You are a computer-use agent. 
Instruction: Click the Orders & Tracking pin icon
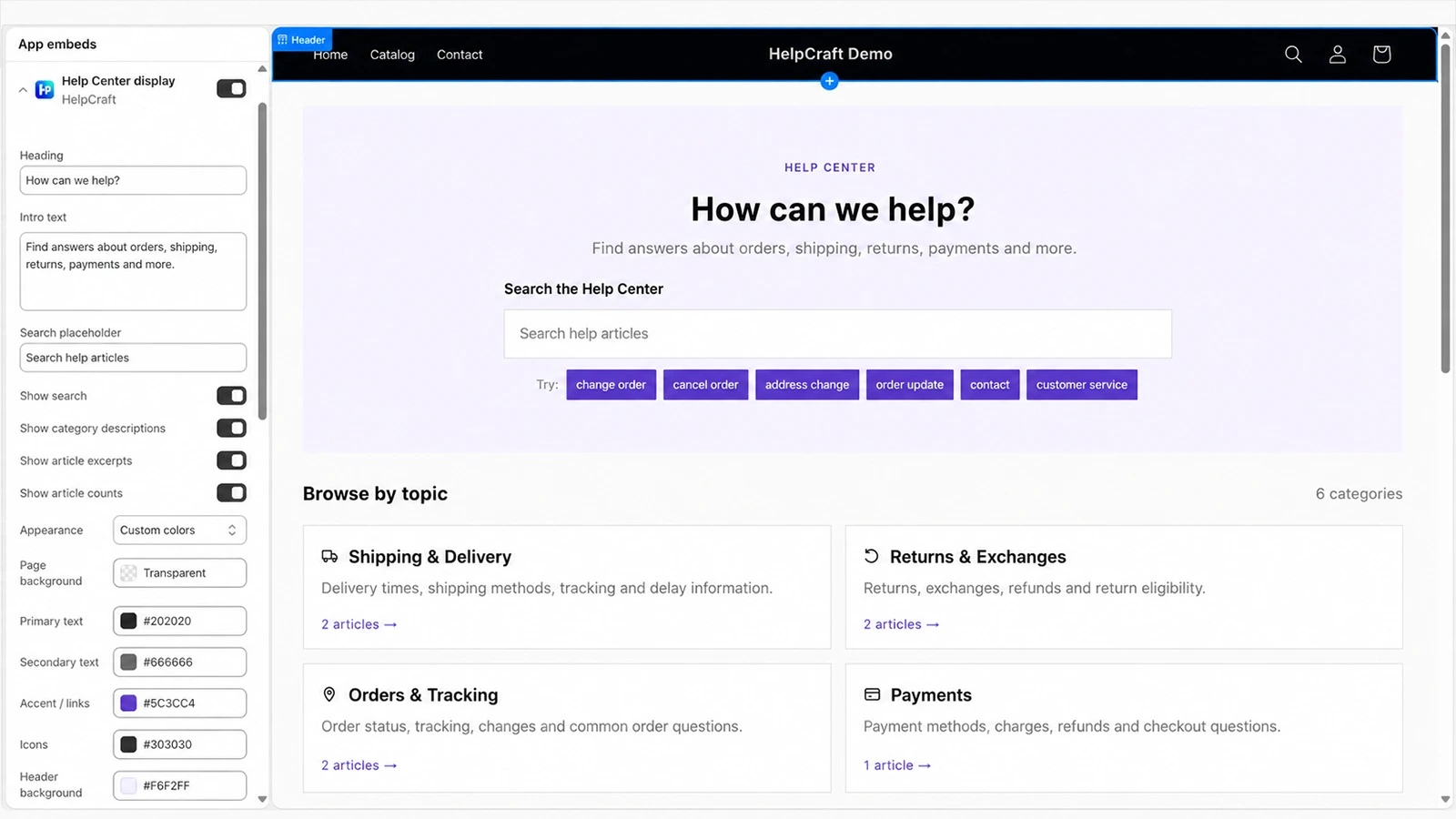tap(329, 694)
